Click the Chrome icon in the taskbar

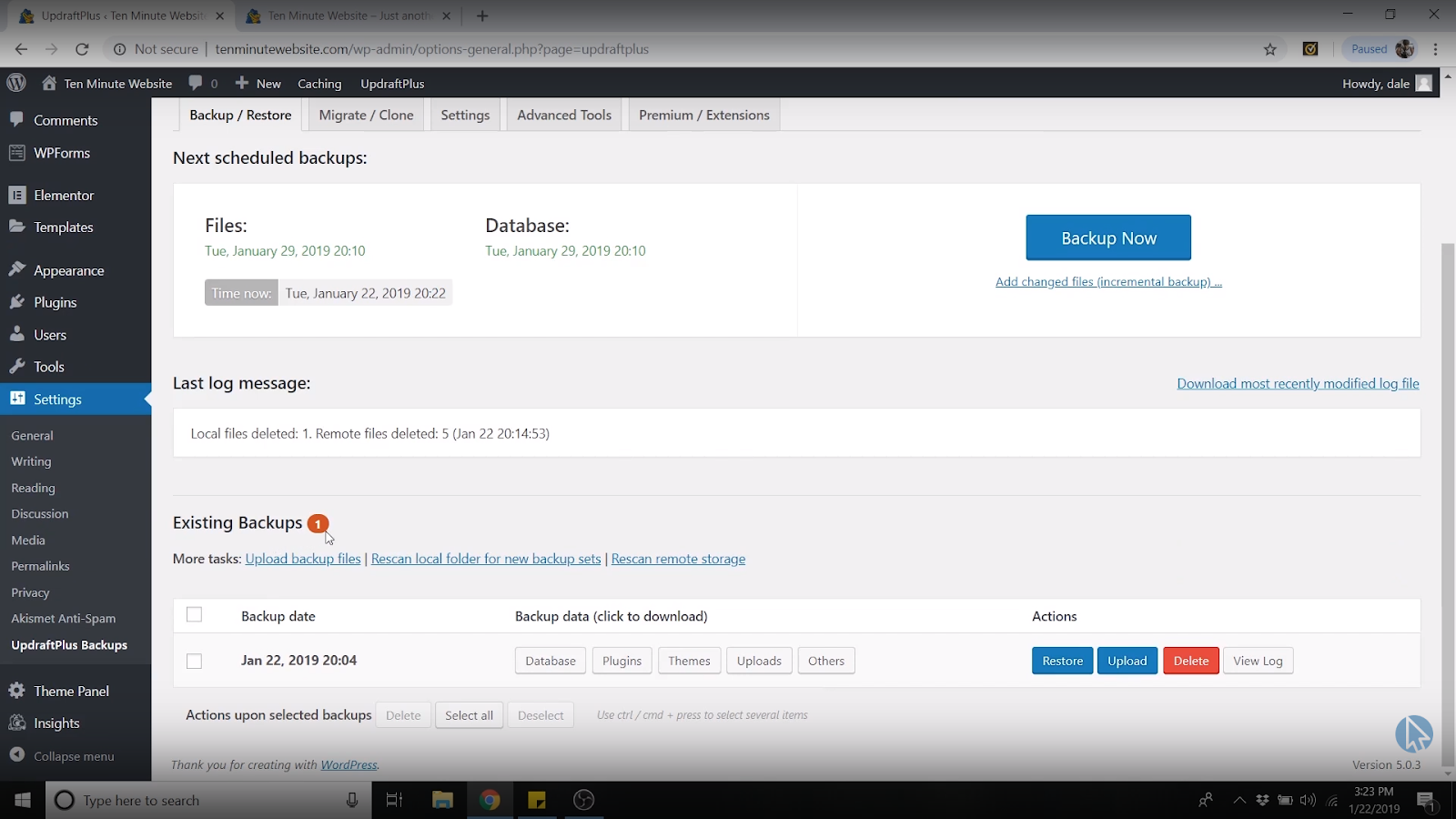coord(490,800)
